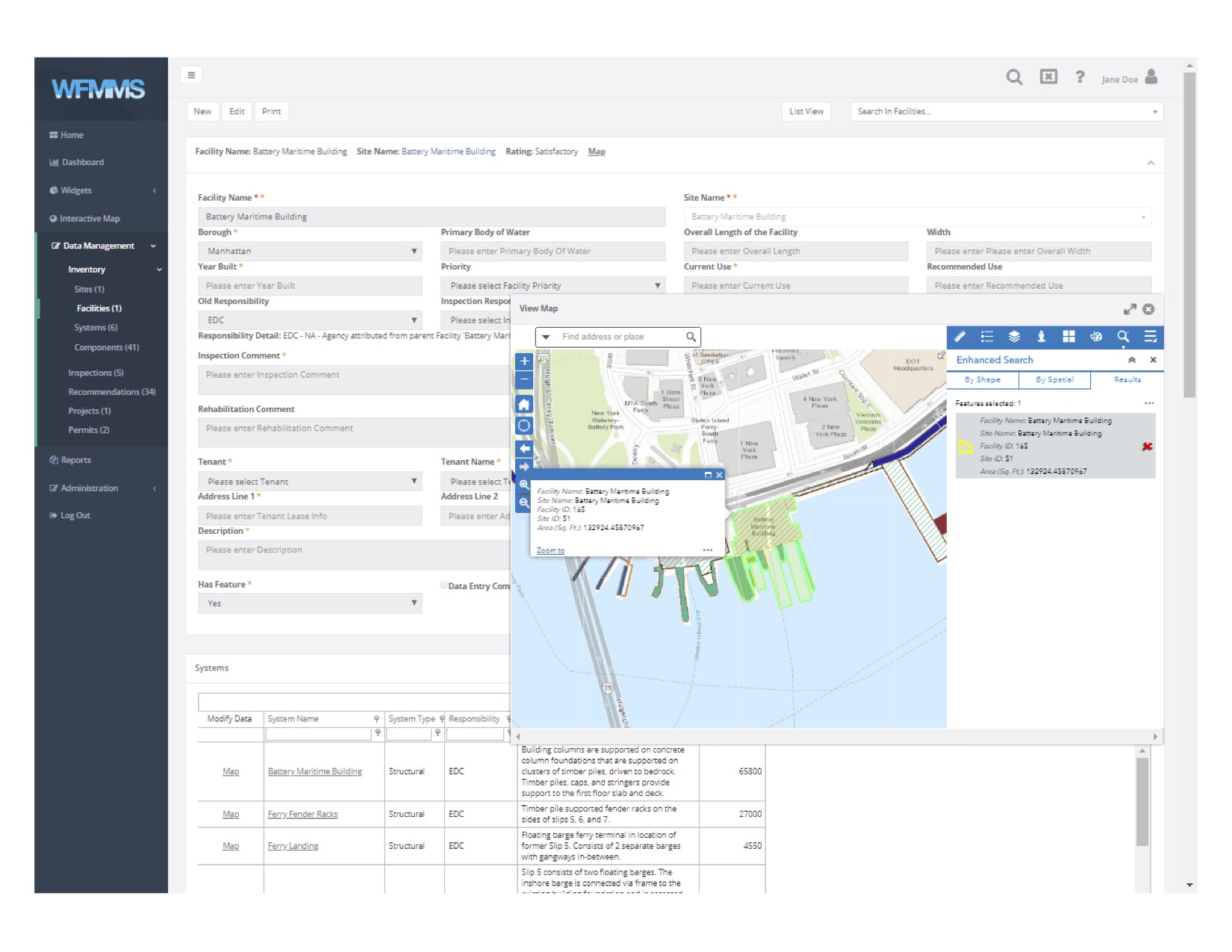This screenshot has width=1232, height=952.
Task: Click into the Year Built input field
Action: [x=310, y=286]
